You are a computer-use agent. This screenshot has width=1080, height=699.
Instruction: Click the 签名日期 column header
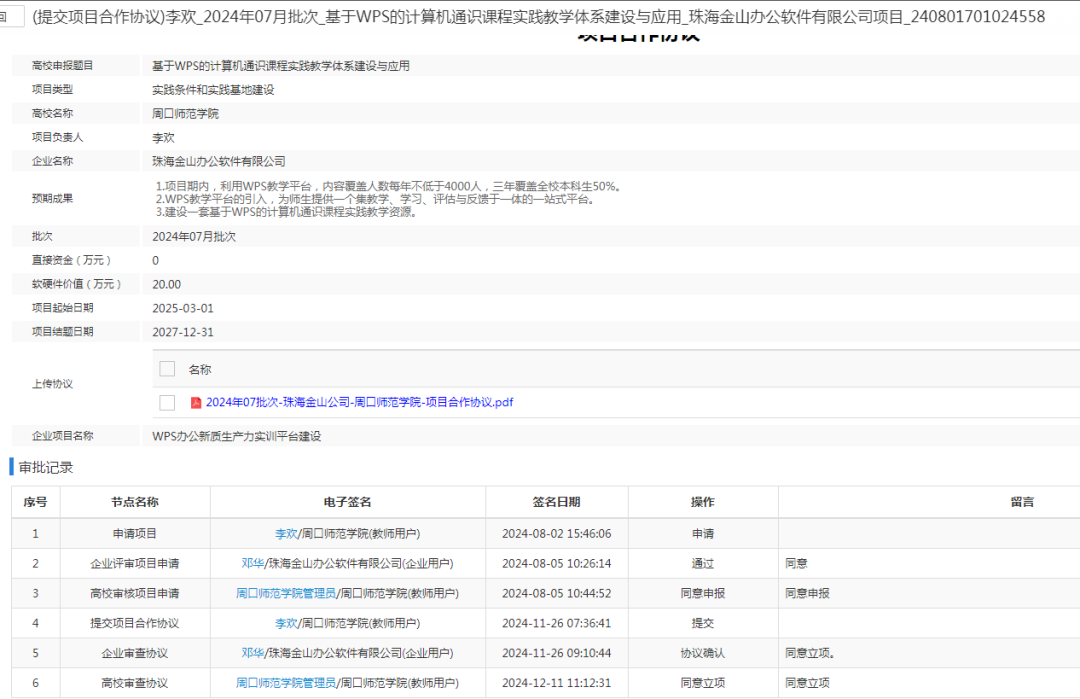click(557, 502)
